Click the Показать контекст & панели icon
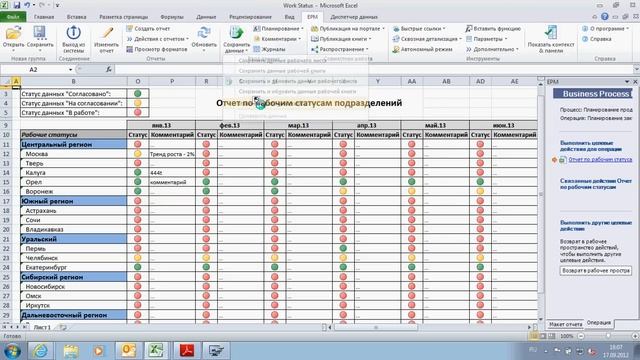This screenshot has width=640, height=360. coord(551,33)
